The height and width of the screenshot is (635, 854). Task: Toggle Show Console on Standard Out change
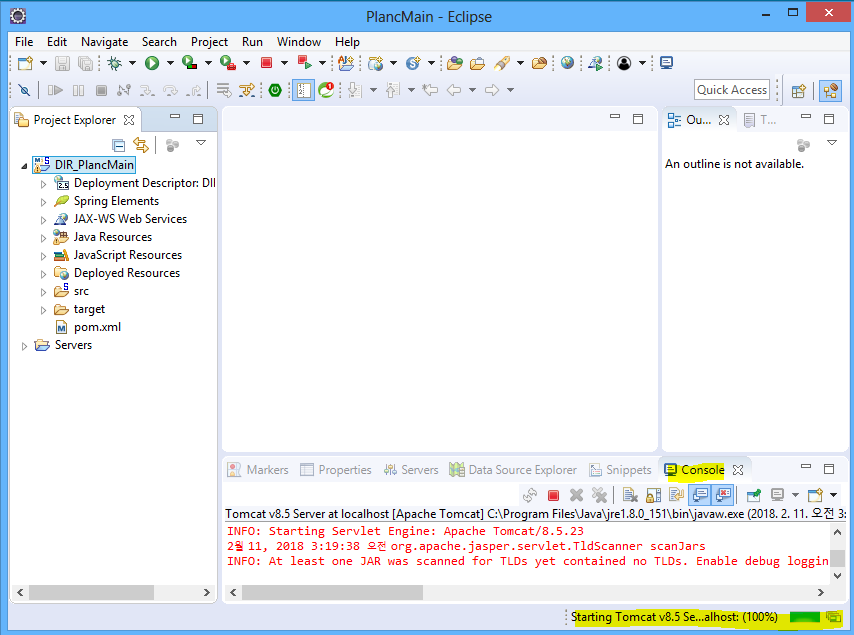pyautogui.click(x=700, y=494)
